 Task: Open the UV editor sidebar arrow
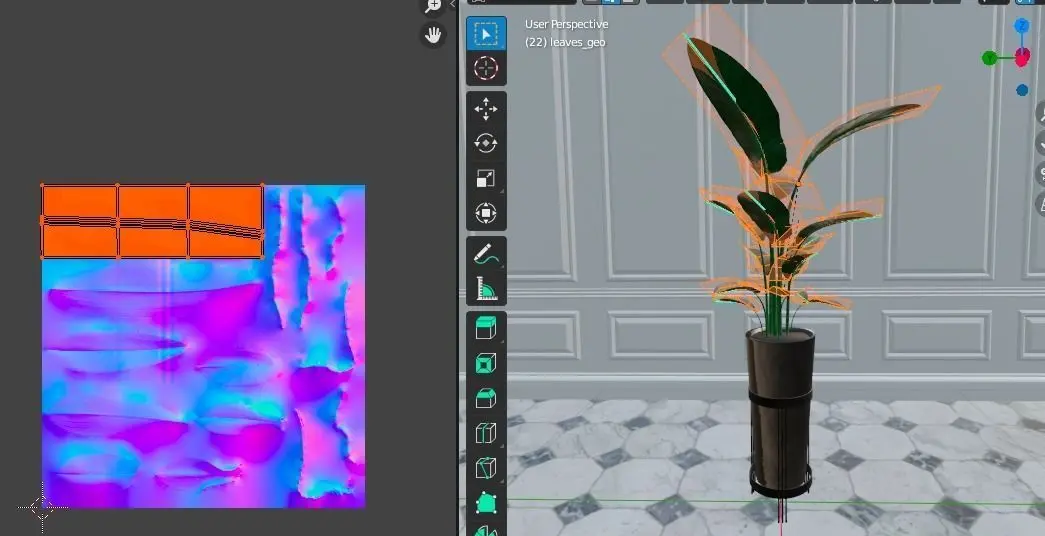[453, 4]
